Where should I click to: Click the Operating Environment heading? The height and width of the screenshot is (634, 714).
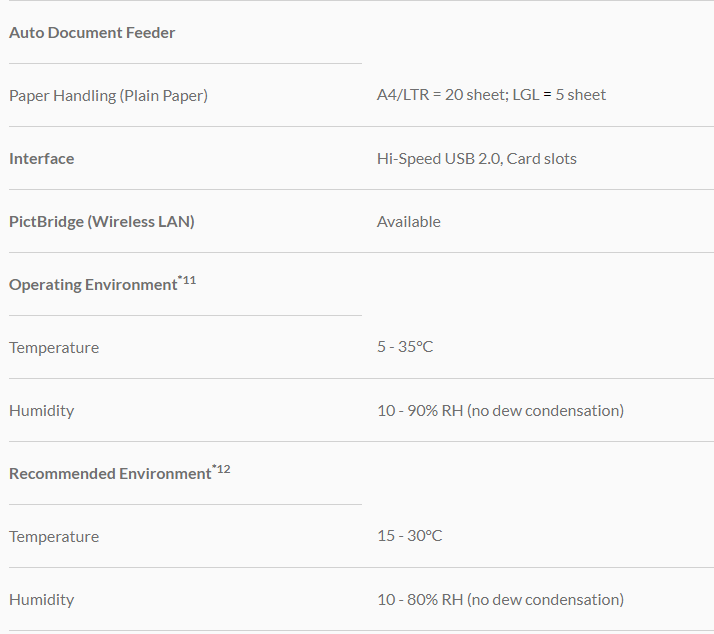(93, 285)
